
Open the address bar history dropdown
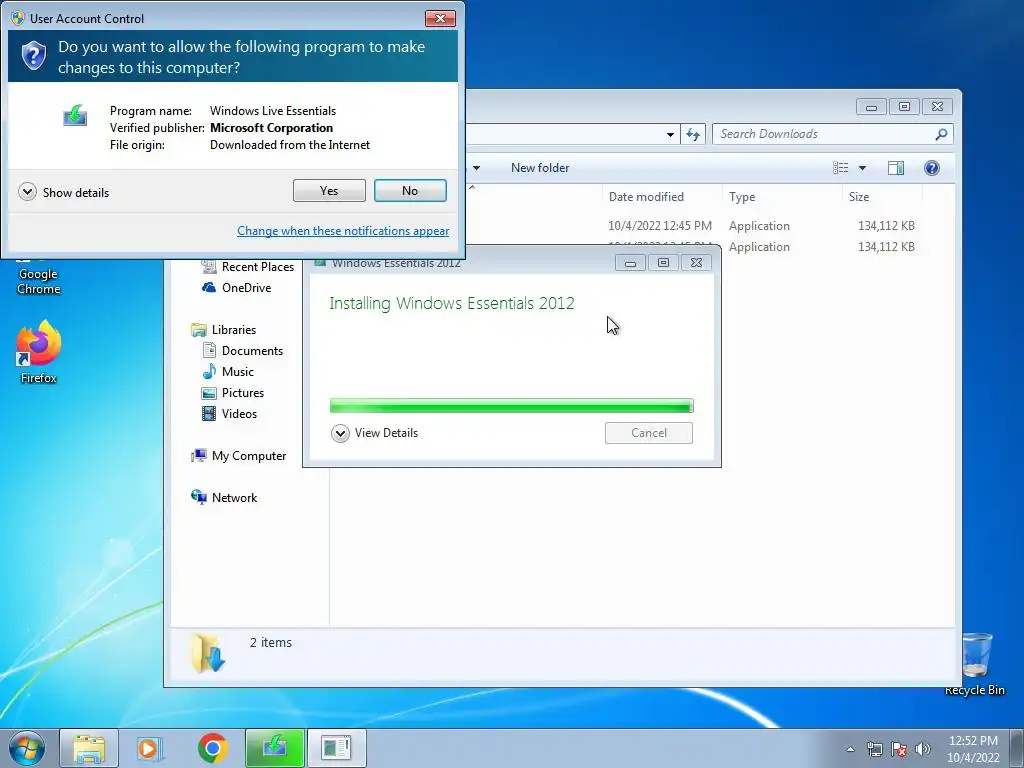[670, 135]
